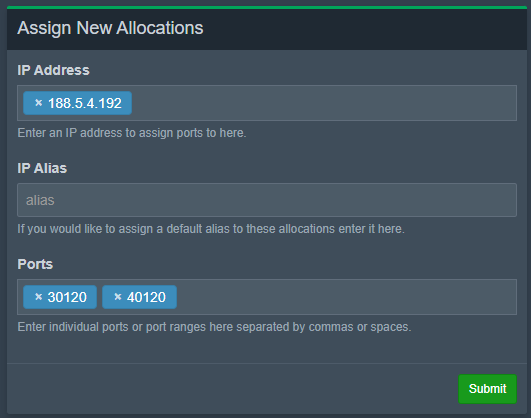531x418 pixels.
Task: Select the 40120 port tag label
Action: tap(146, 297)
